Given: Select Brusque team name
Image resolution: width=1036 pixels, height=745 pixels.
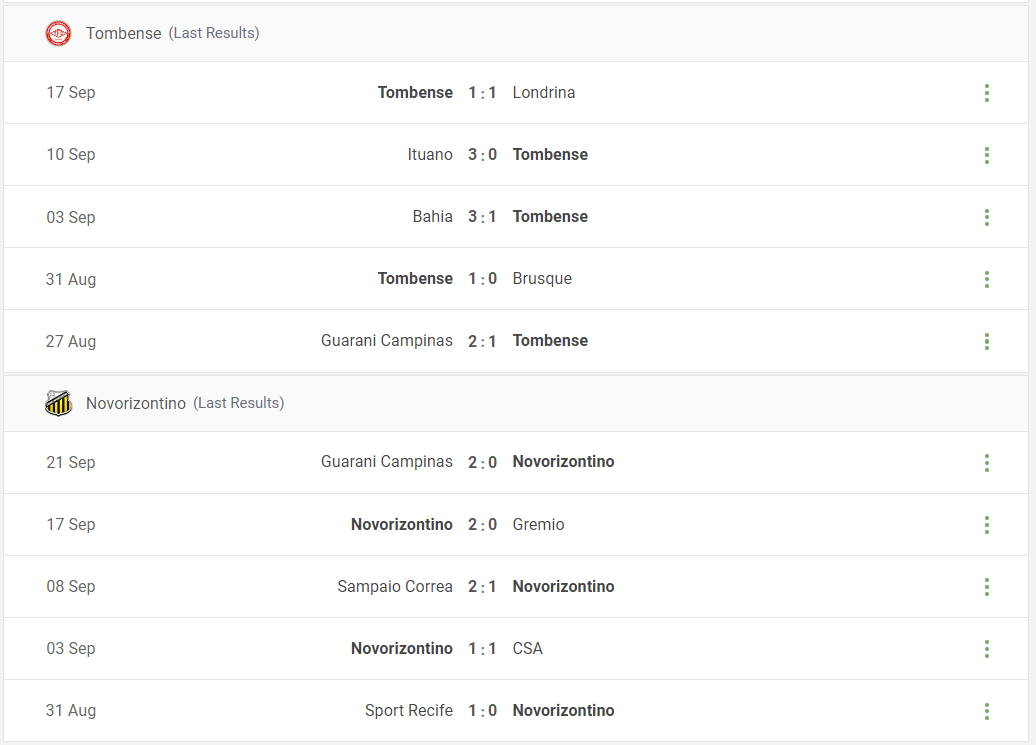Looking at the screenshot, I should 542,279.
